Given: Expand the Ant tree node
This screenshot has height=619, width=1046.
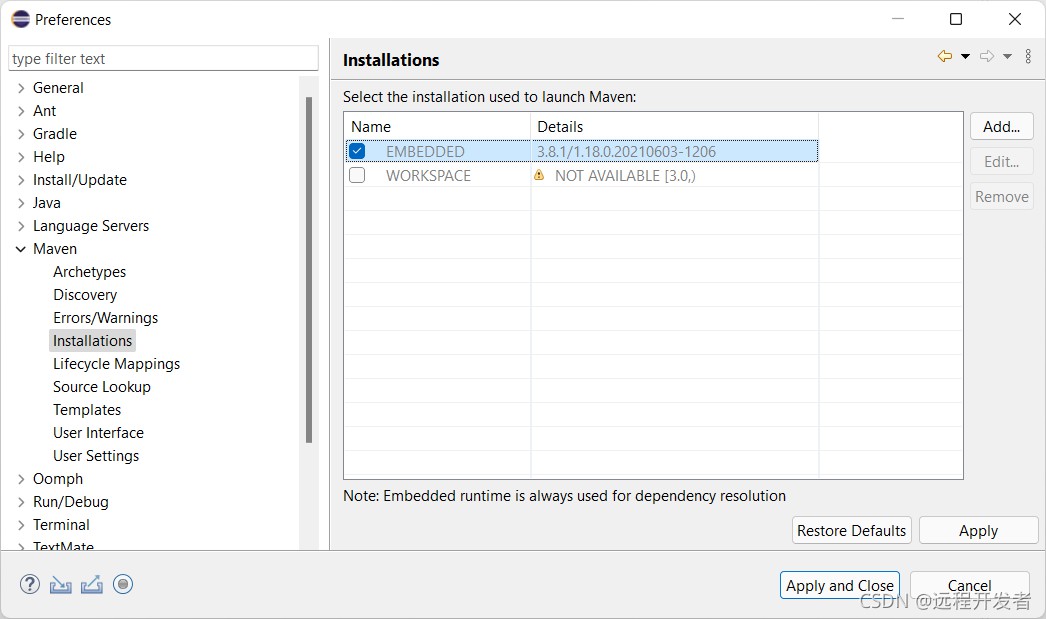Looking at the screenshot, I should coord(21,111).
